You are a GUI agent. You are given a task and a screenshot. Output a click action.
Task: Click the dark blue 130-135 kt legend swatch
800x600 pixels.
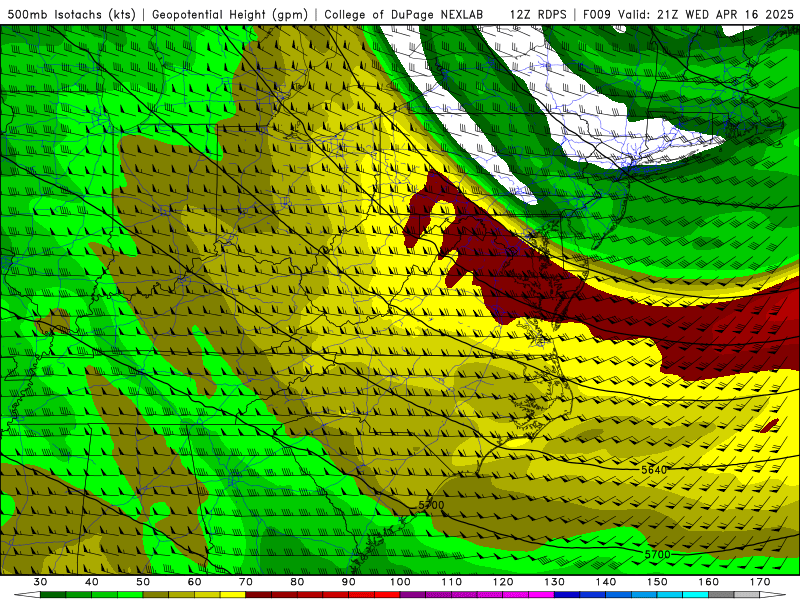point(567,595)
